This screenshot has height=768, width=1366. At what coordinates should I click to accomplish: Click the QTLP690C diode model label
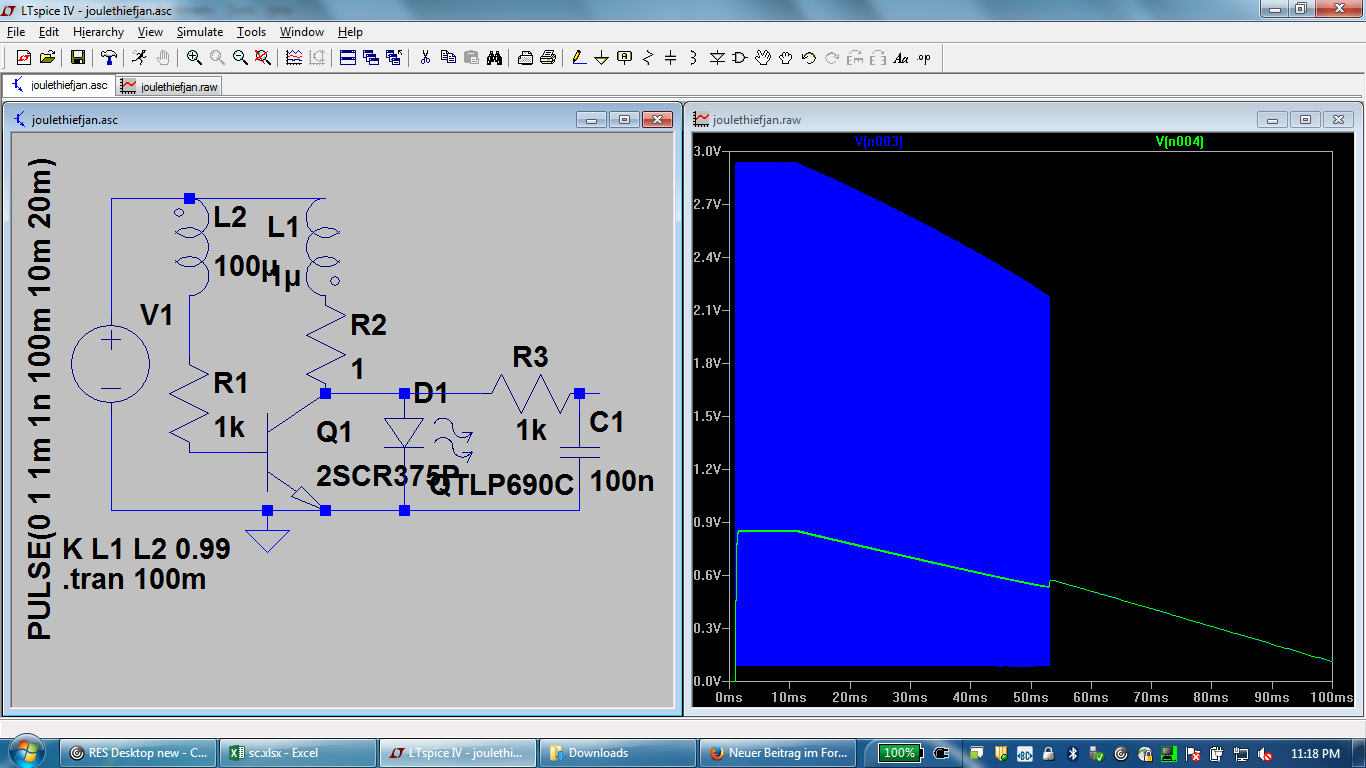pyautogui.click(x=502, y=485)
